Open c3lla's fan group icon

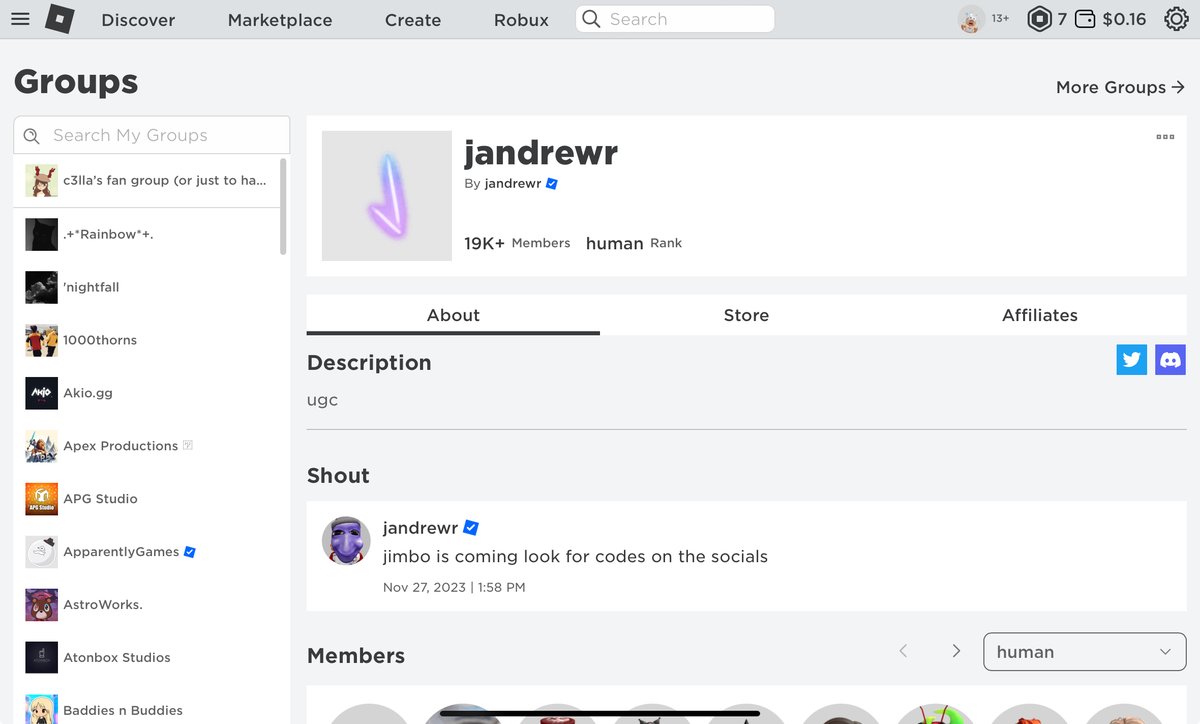coord(41,181)
